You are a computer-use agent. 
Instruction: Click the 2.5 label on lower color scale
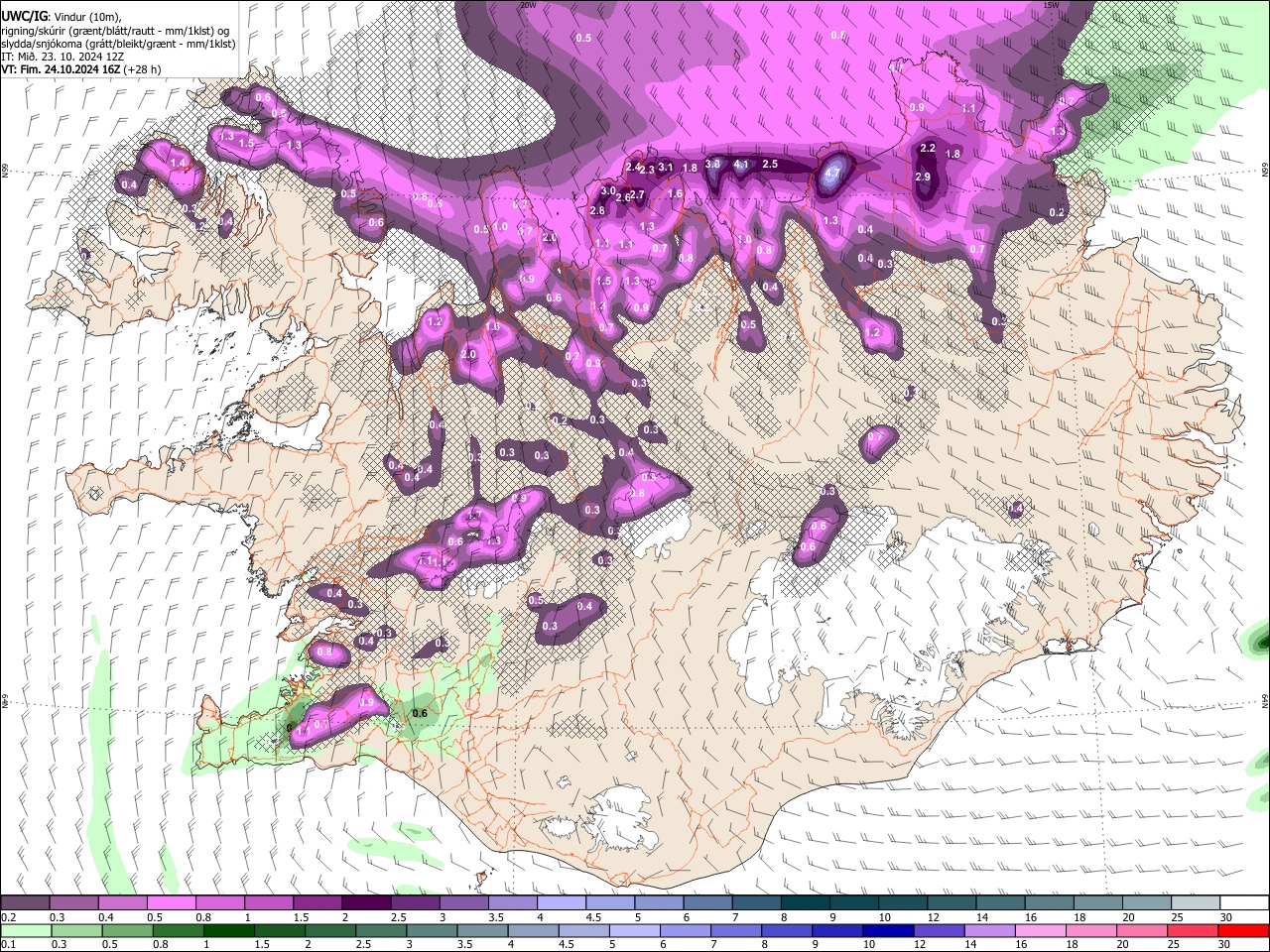click(x=362, y=944)
